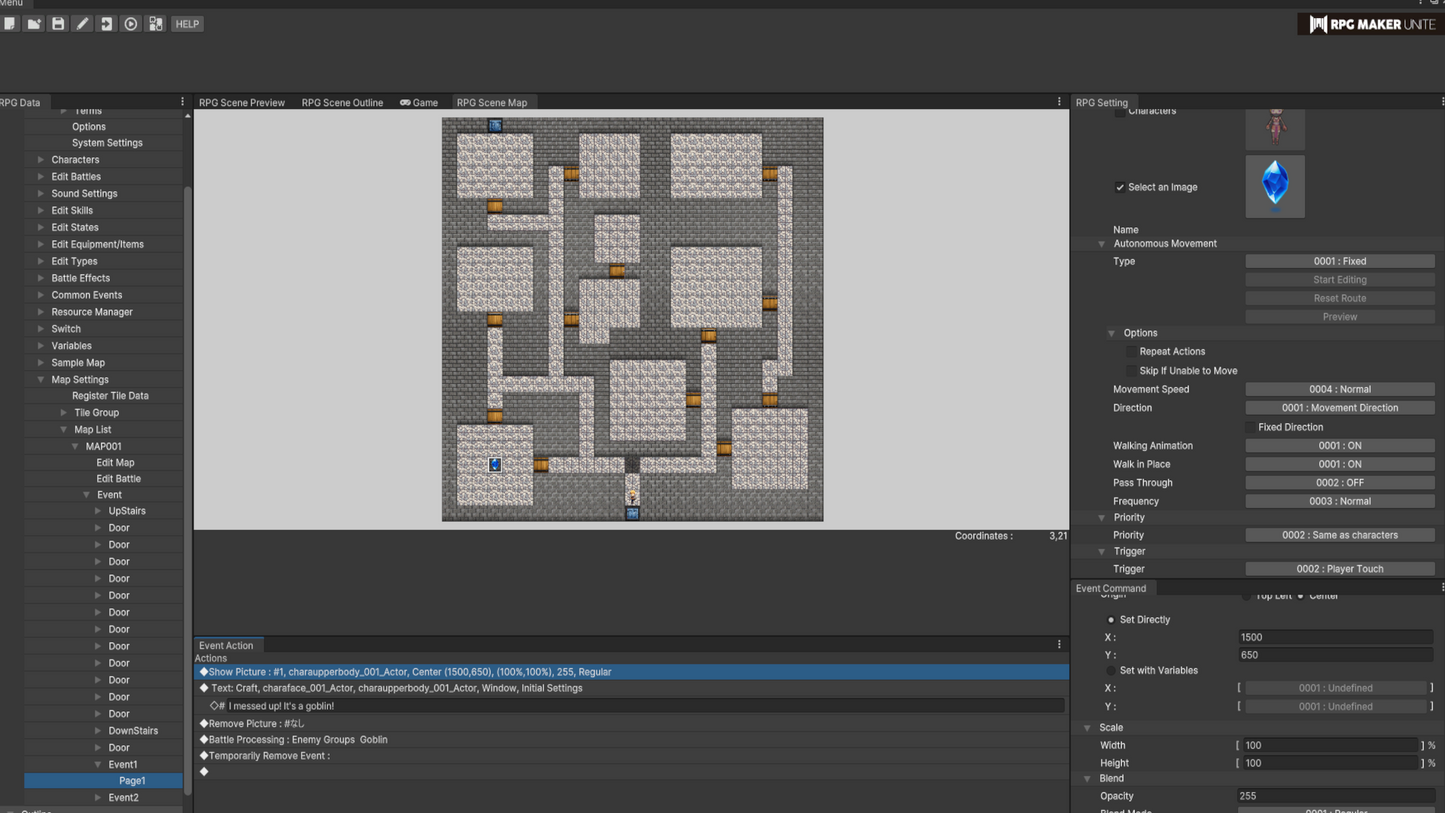Create a new project via the New File icon
The height and width of the screenshot is (813, 1445).
pos(10,23)
